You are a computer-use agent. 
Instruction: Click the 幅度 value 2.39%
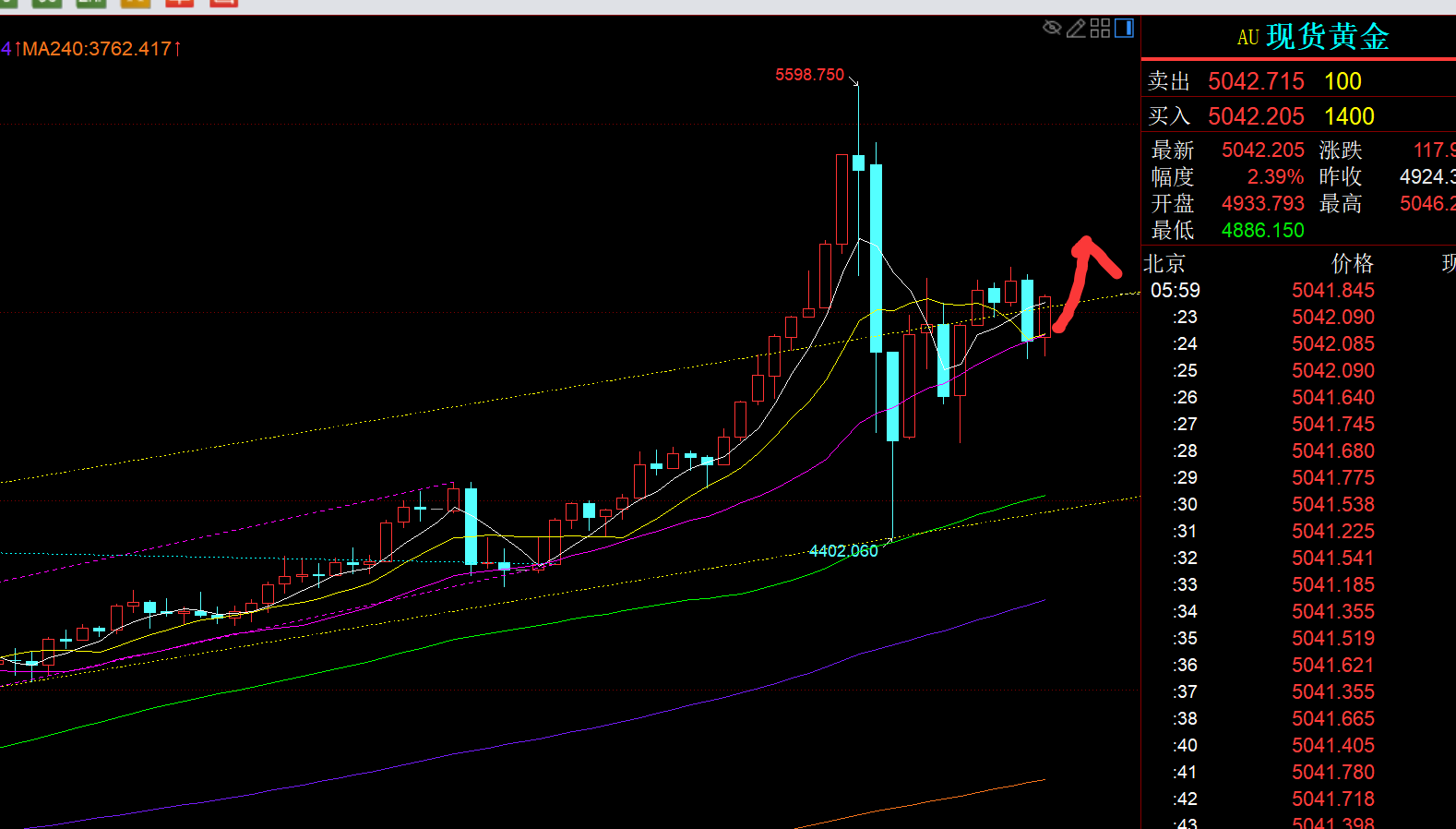tap(1275, 176)
